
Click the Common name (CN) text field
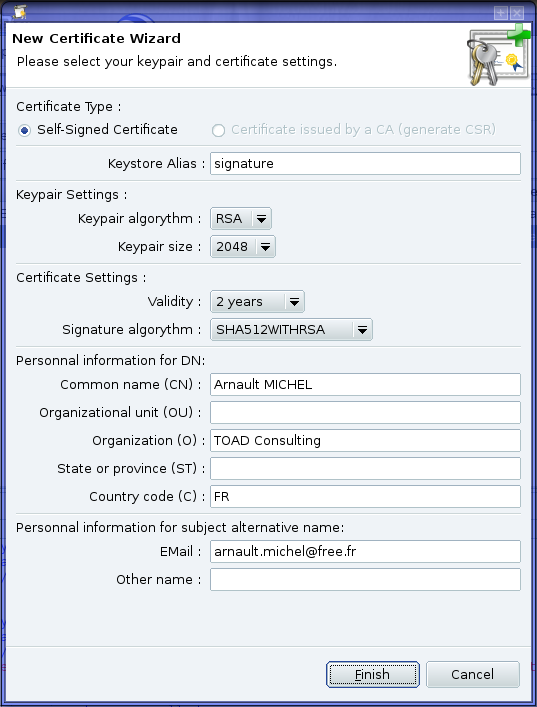click(365, 385)
